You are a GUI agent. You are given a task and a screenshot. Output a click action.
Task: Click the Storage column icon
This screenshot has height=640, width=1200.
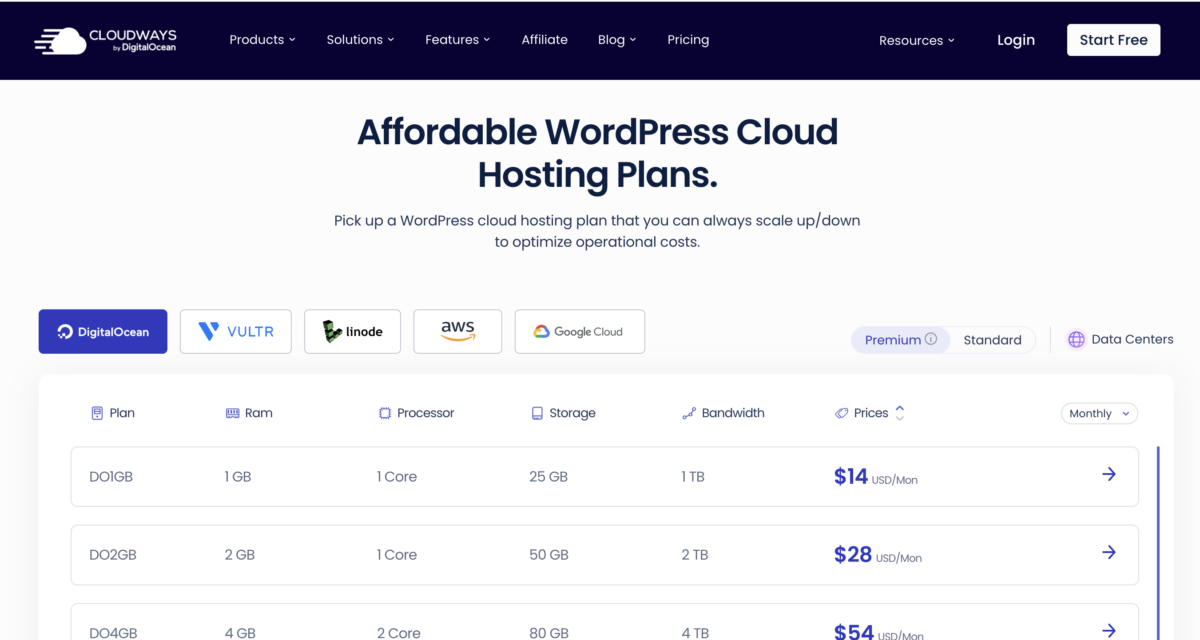[x=537, y=413]
